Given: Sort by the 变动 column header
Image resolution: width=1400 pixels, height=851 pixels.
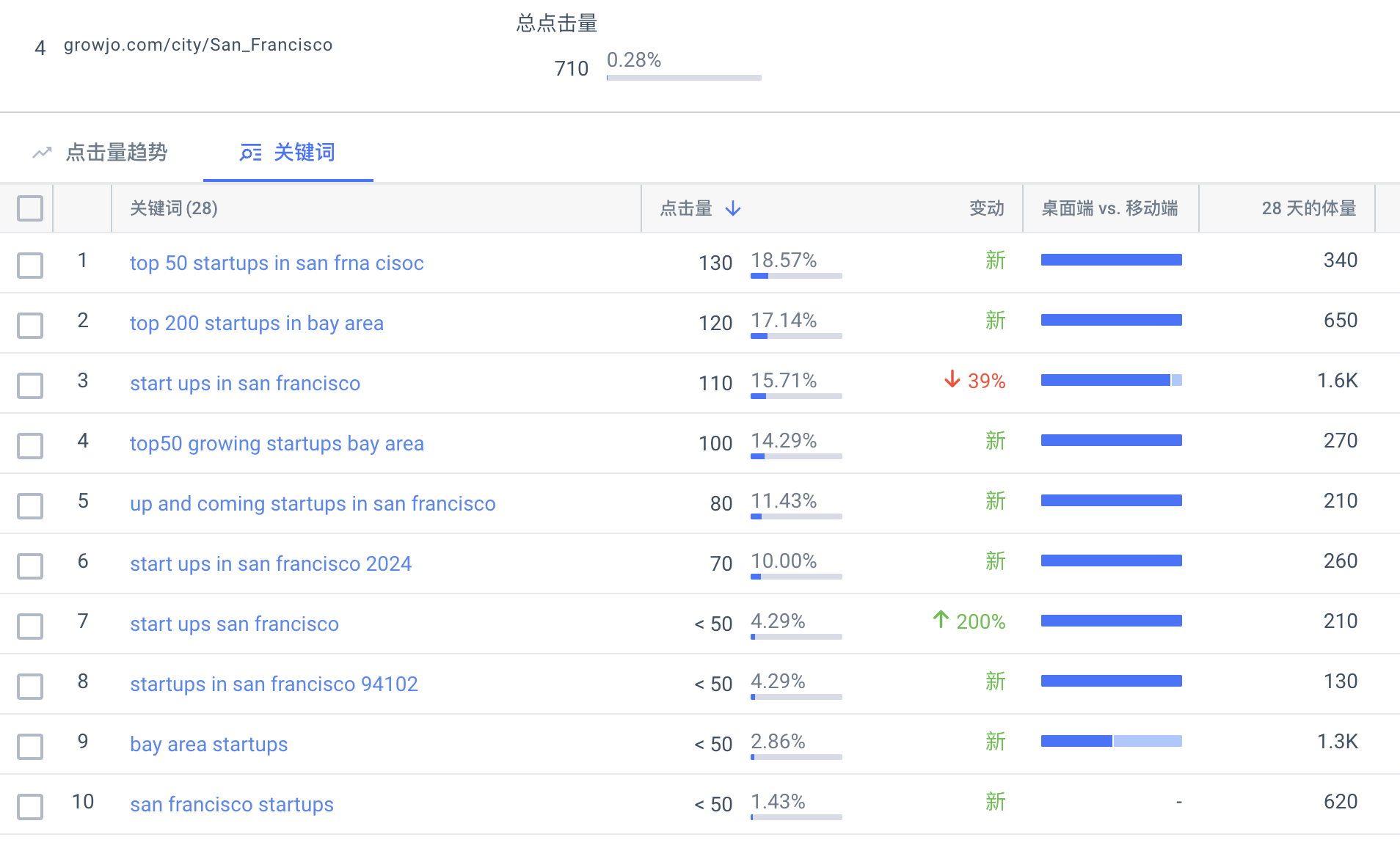Looking at the screenshot, I should point(987,208).
